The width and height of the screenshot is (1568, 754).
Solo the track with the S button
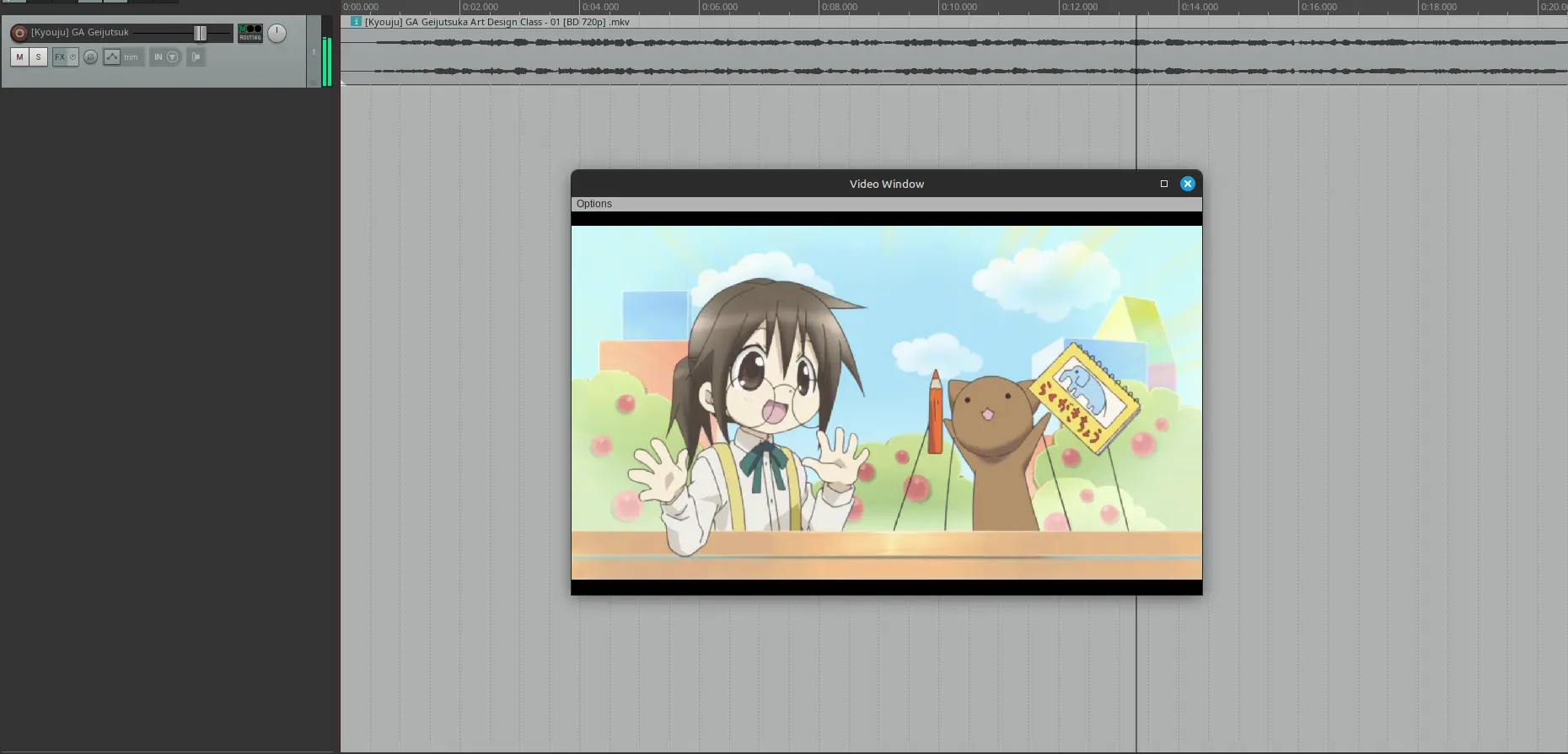38,56
